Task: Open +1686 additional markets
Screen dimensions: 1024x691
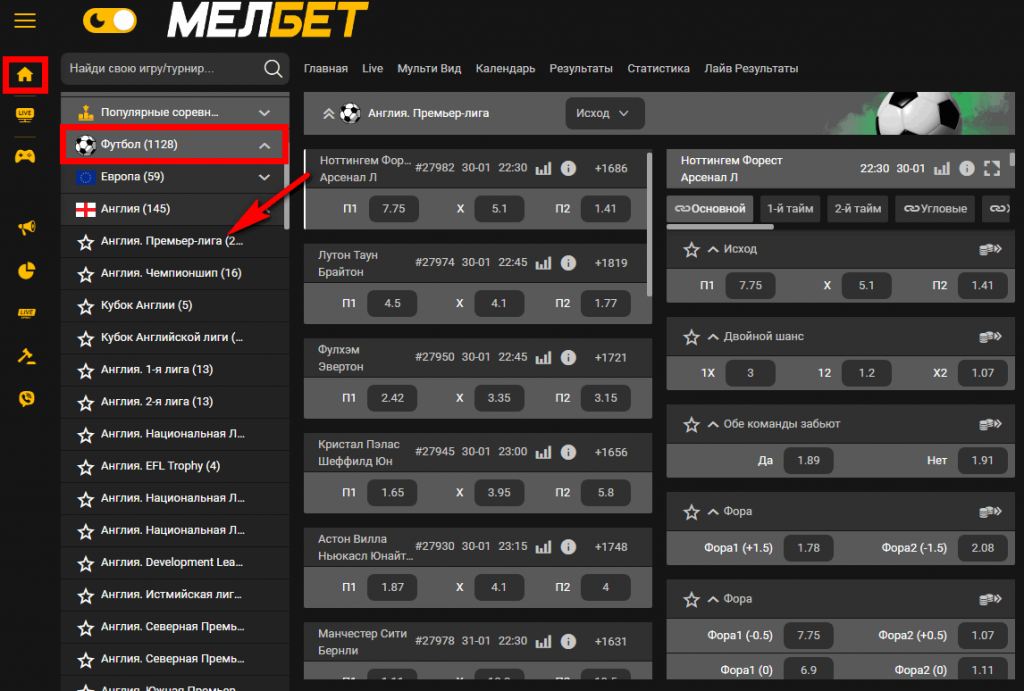Action: coord(611,169)
